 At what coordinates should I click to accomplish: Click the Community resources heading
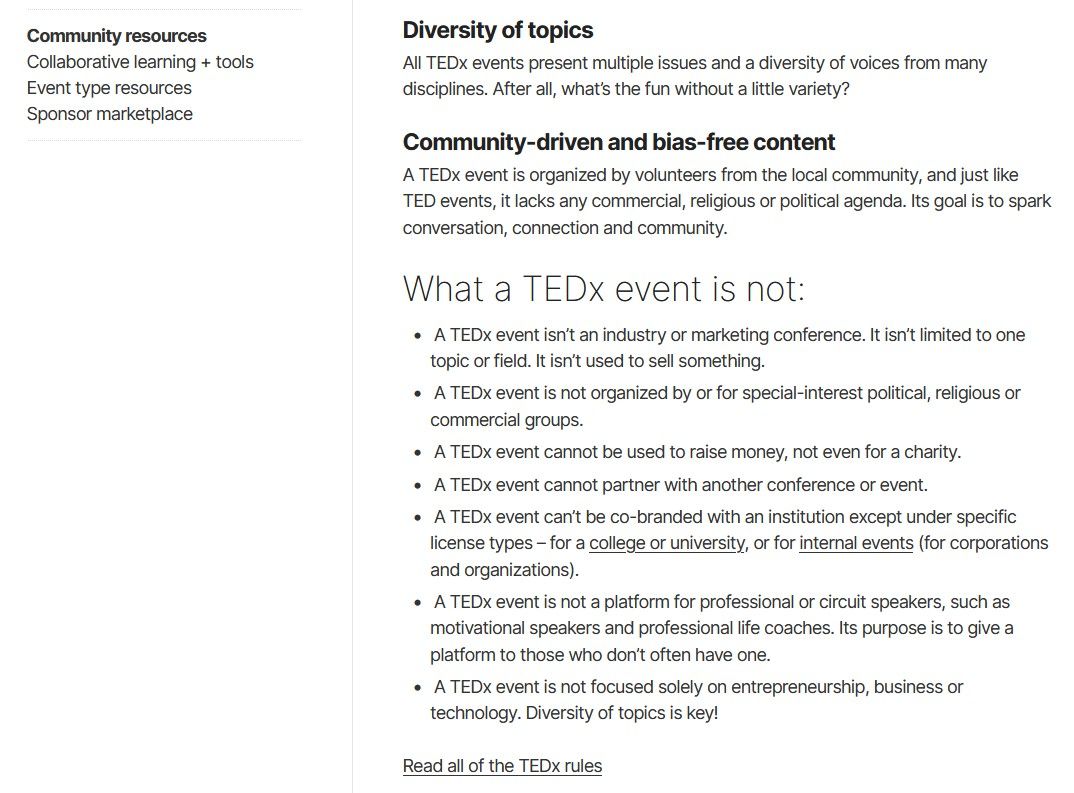point(117,35)
